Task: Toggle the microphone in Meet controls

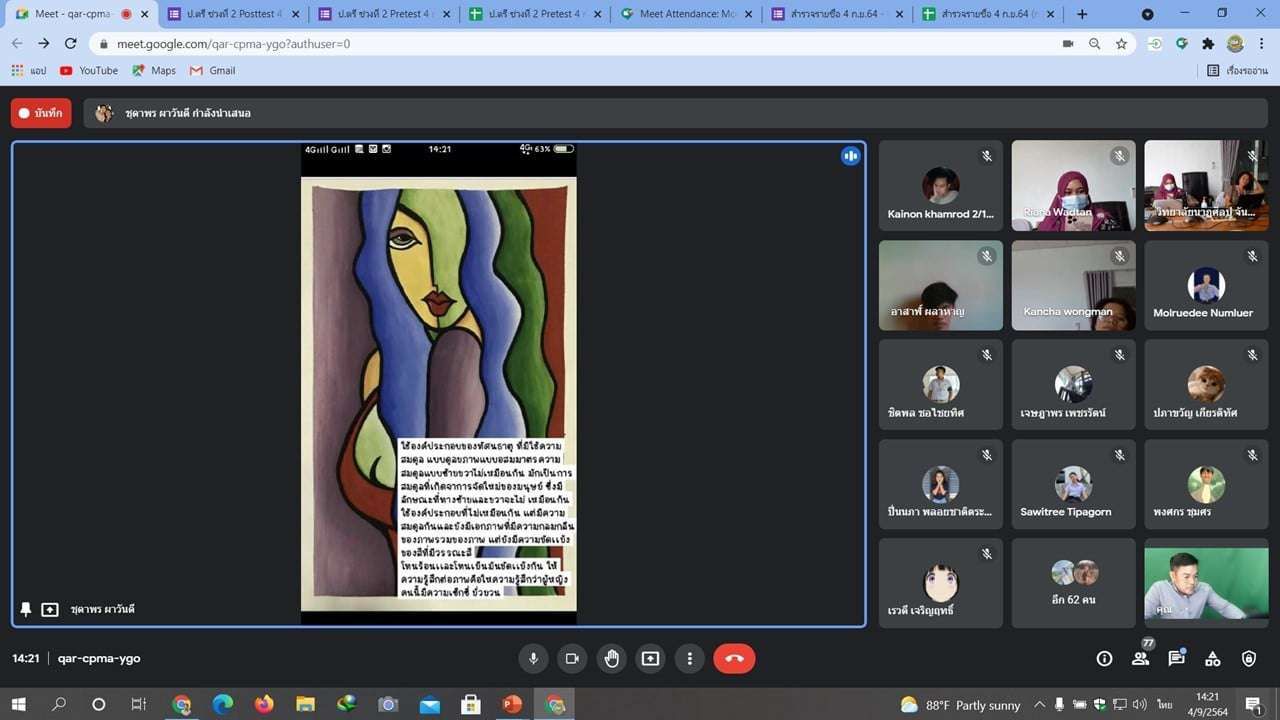Action: (x=533, y=658)
